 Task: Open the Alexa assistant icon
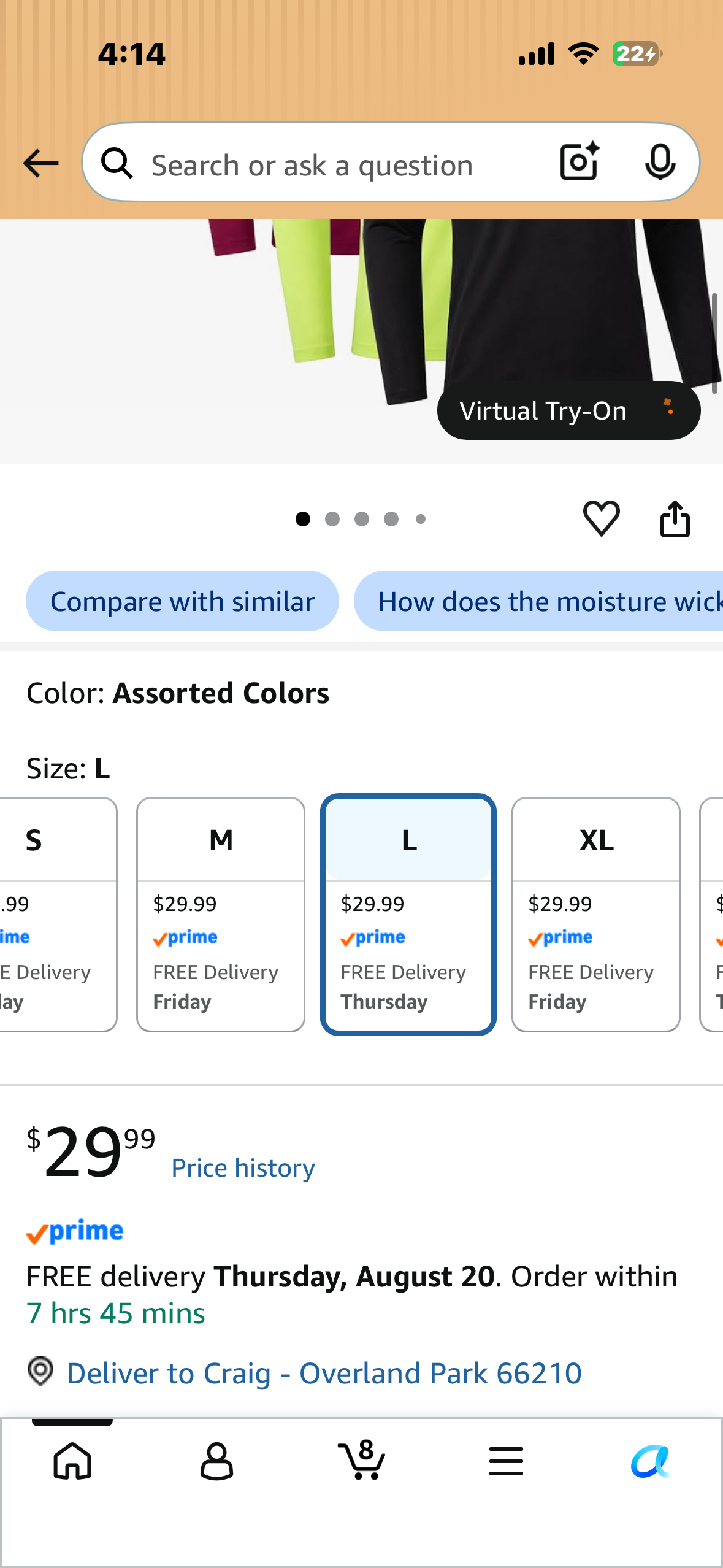(x=651, y=1461)
